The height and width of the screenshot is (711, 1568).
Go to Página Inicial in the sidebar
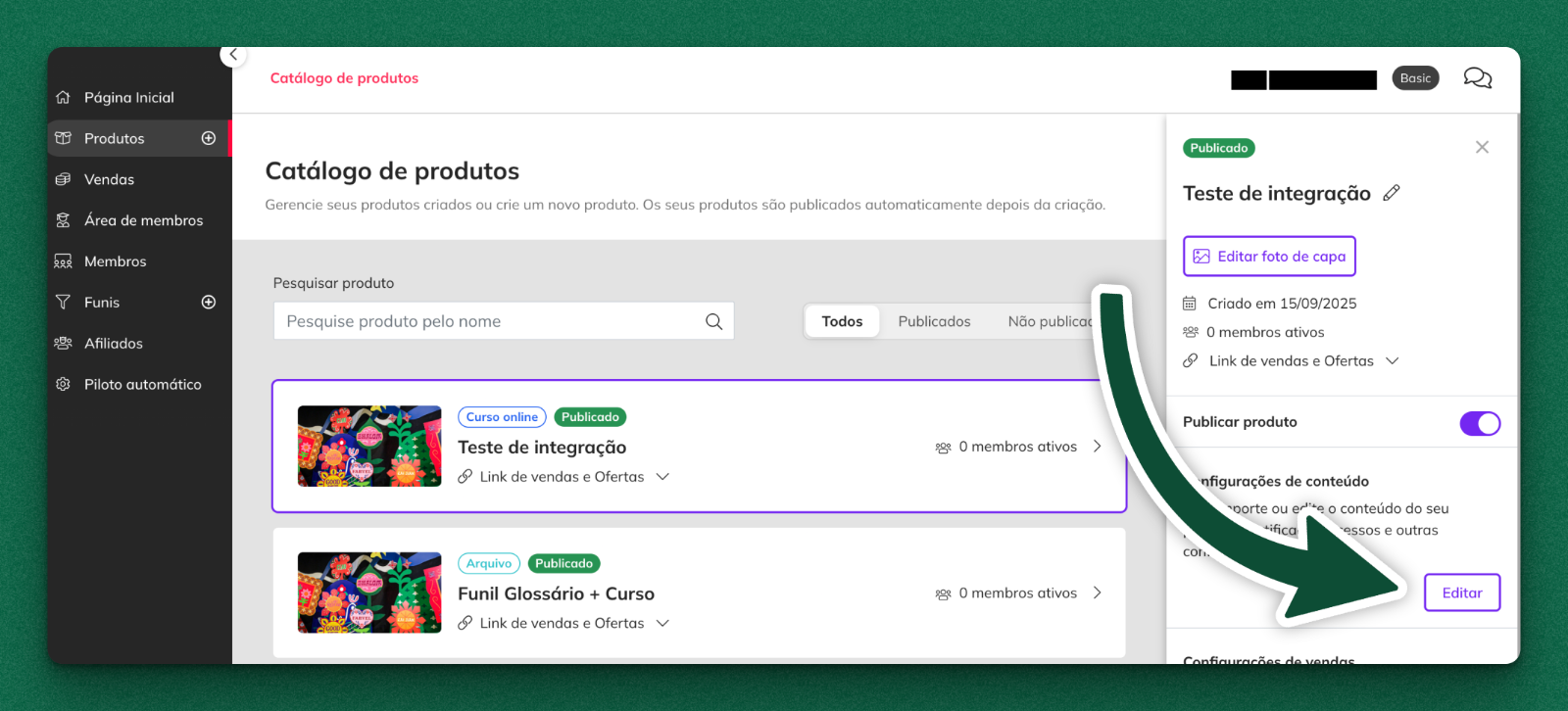(128, 98)
